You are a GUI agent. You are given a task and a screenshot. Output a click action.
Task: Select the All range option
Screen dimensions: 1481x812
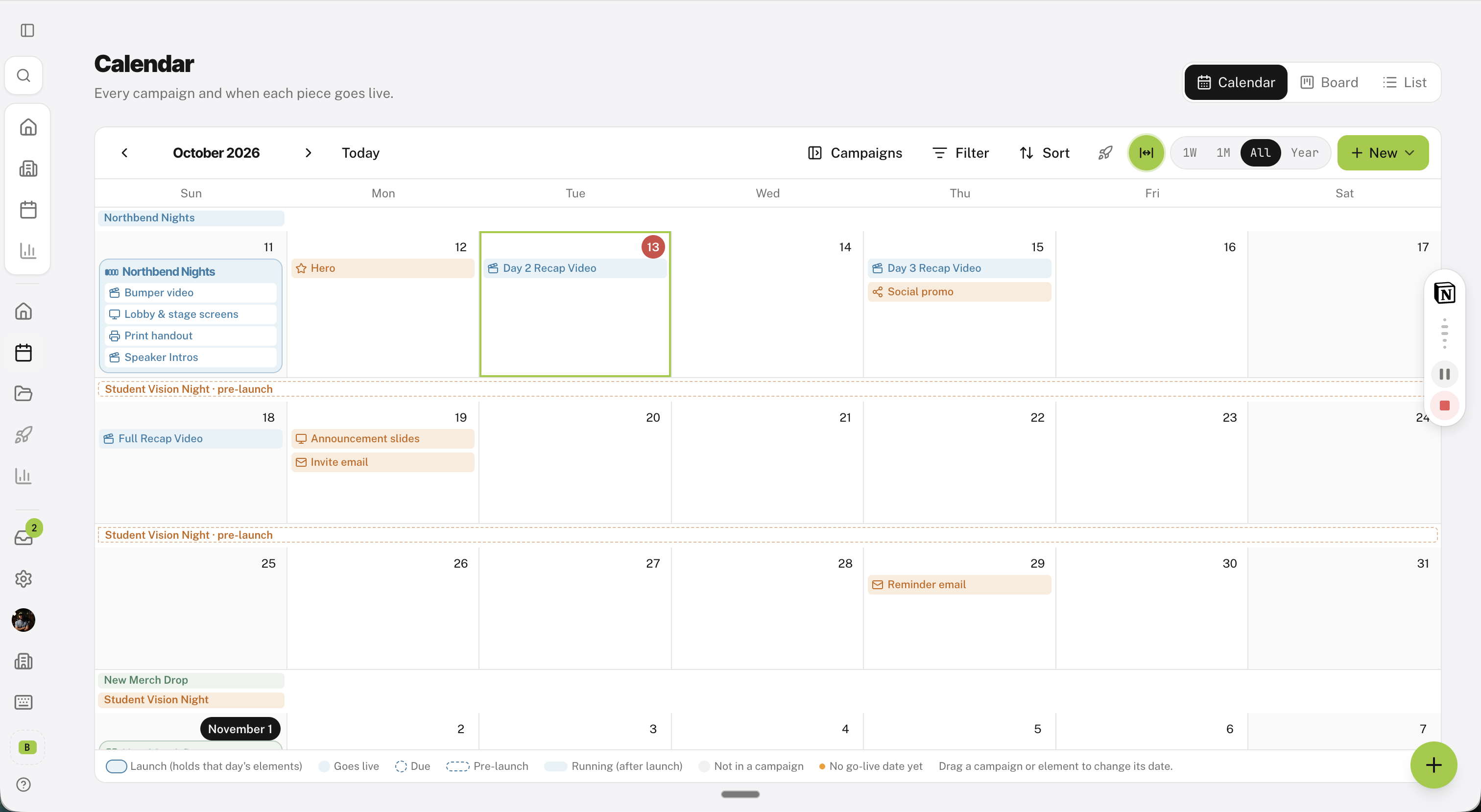[1260, 153]
